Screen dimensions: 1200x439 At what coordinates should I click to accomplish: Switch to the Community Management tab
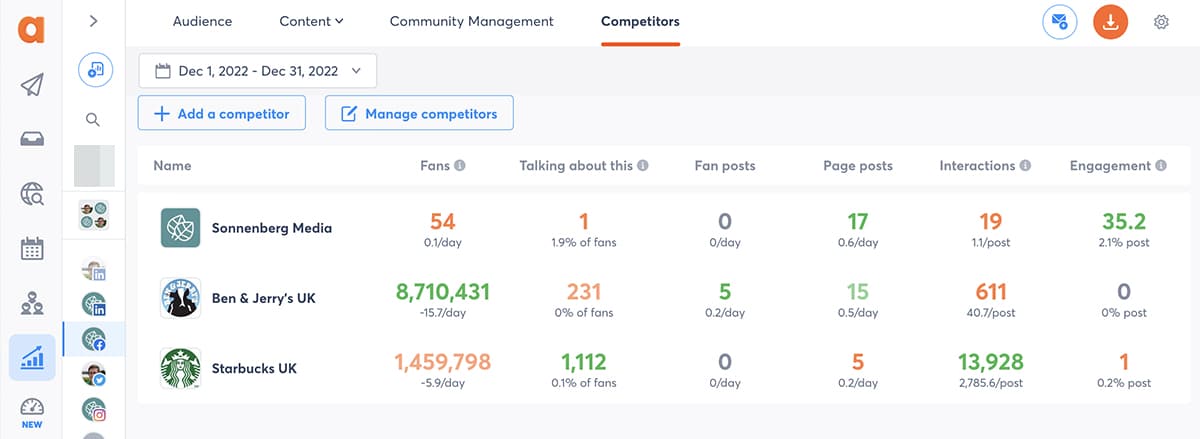(471, 21)
